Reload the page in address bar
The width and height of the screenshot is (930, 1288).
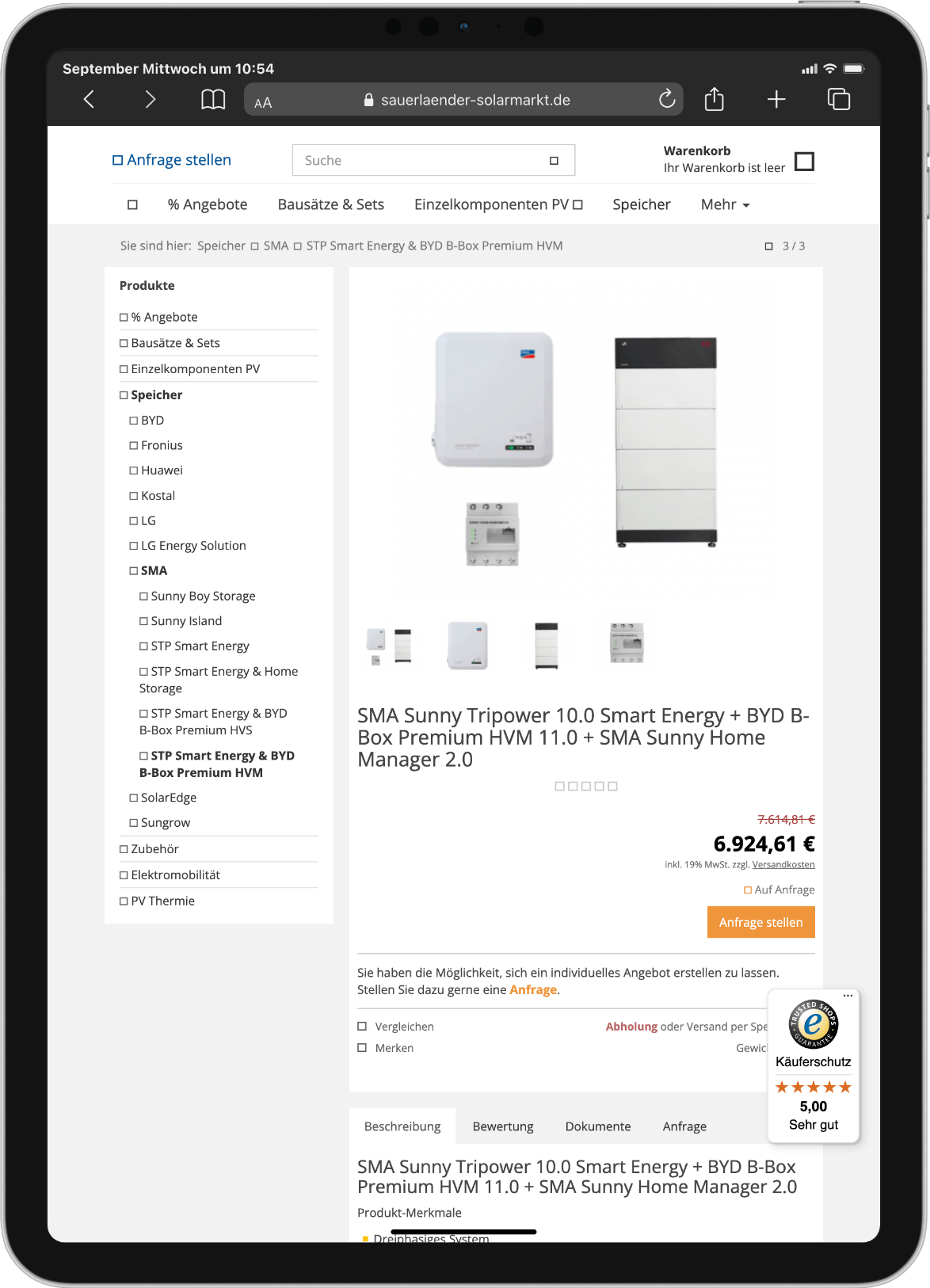pyautogui.click(x=667, y=99)
